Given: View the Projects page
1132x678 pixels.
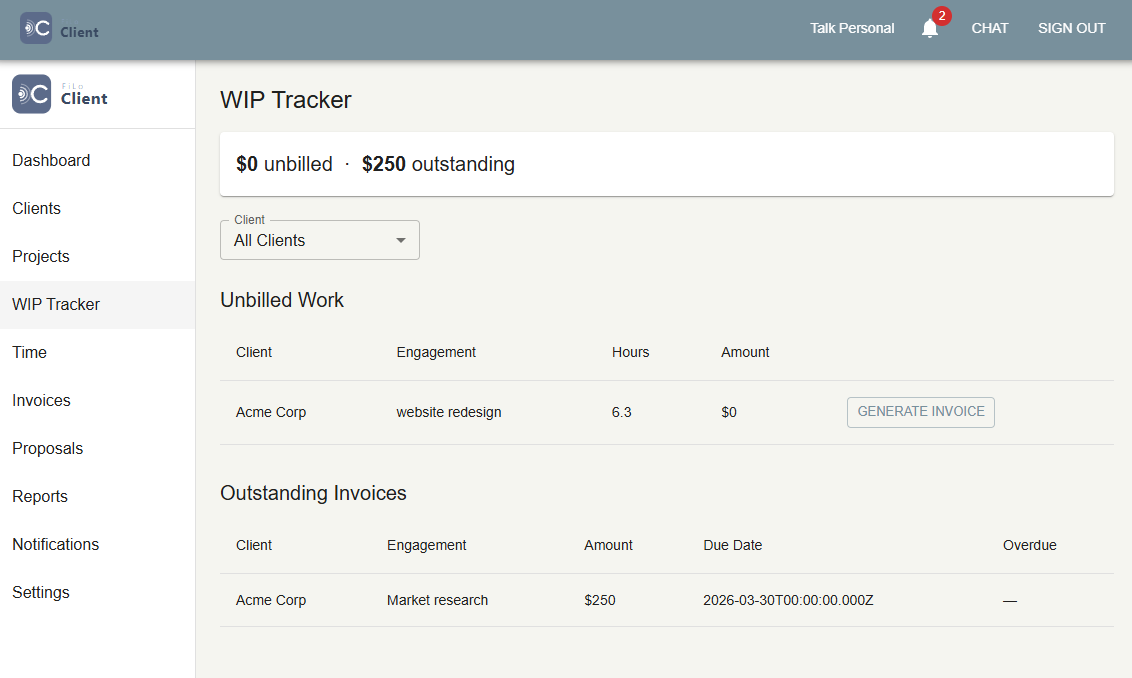Looking at the screenshot, I should click(40, 256).
